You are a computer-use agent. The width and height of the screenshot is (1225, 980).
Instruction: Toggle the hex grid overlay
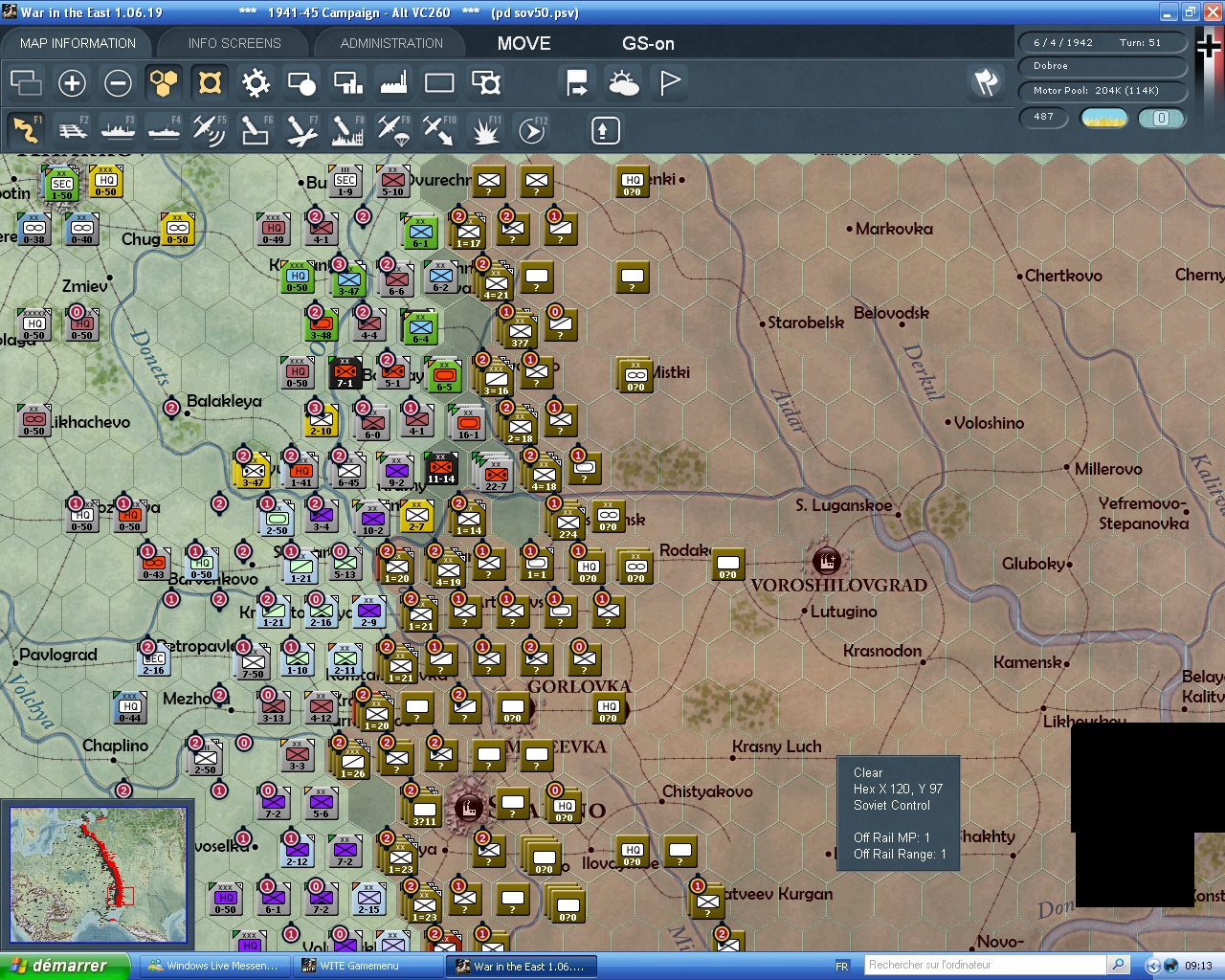tap(163, 83)
